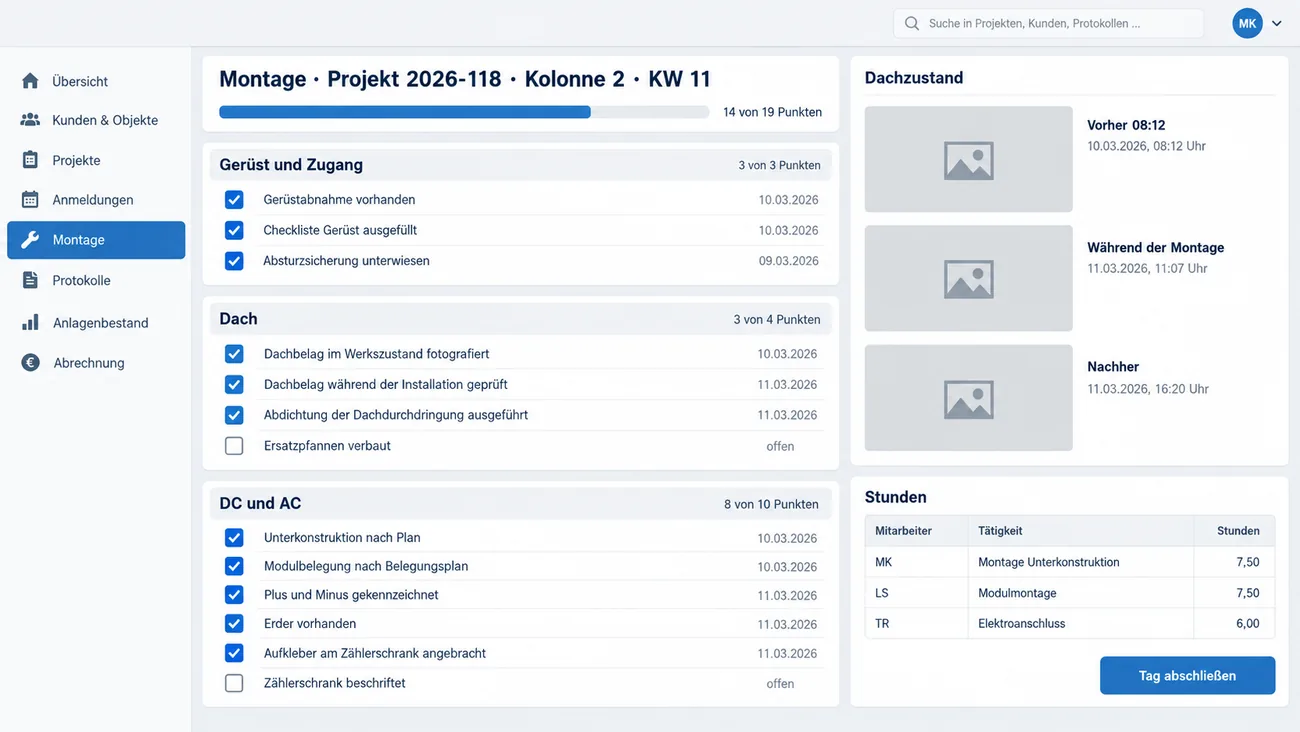Click the document icon beside Protokolle

(30, 281)
